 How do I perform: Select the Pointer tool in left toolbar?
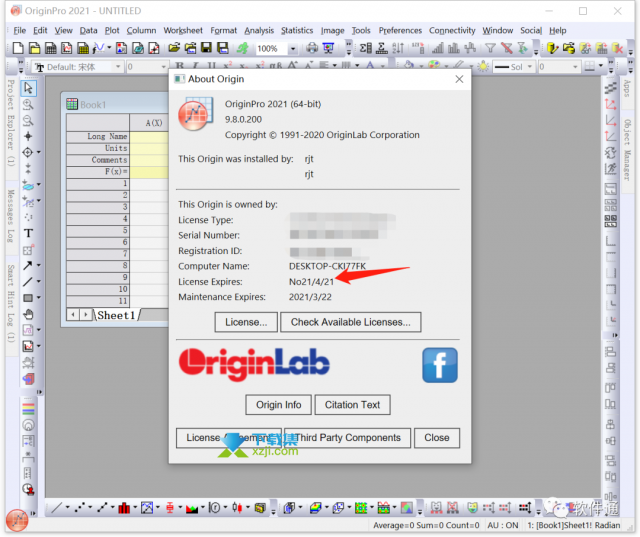(x=28, y=88)
